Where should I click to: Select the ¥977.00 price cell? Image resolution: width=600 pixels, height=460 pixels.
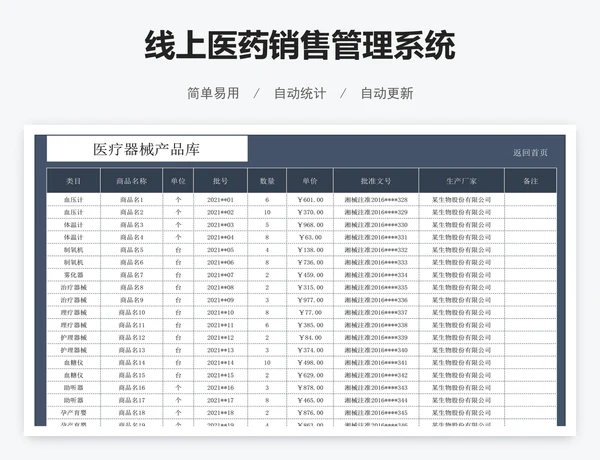310,300
